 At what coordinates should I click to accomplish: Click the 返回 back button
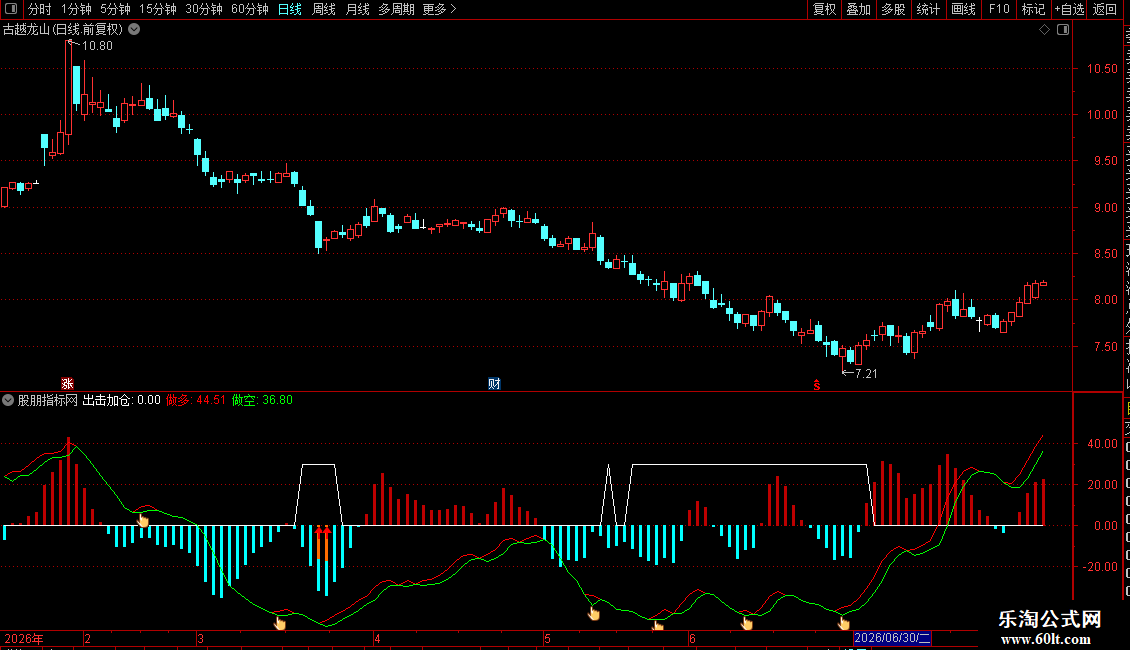[1105, 9]
